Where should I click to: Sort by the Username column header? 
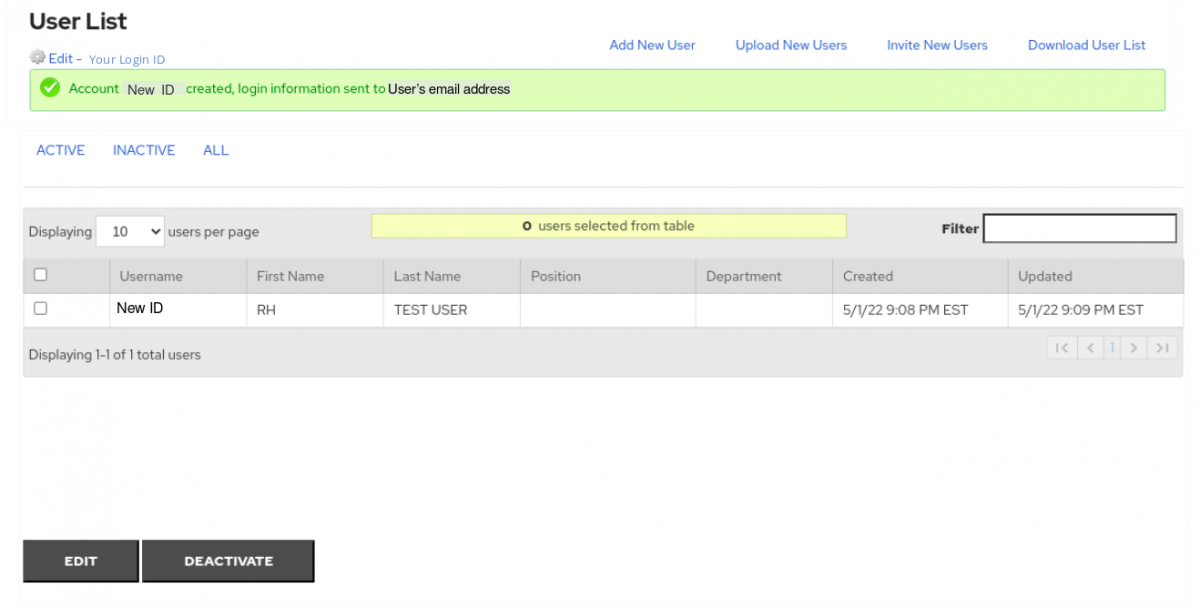pos(151,276)
